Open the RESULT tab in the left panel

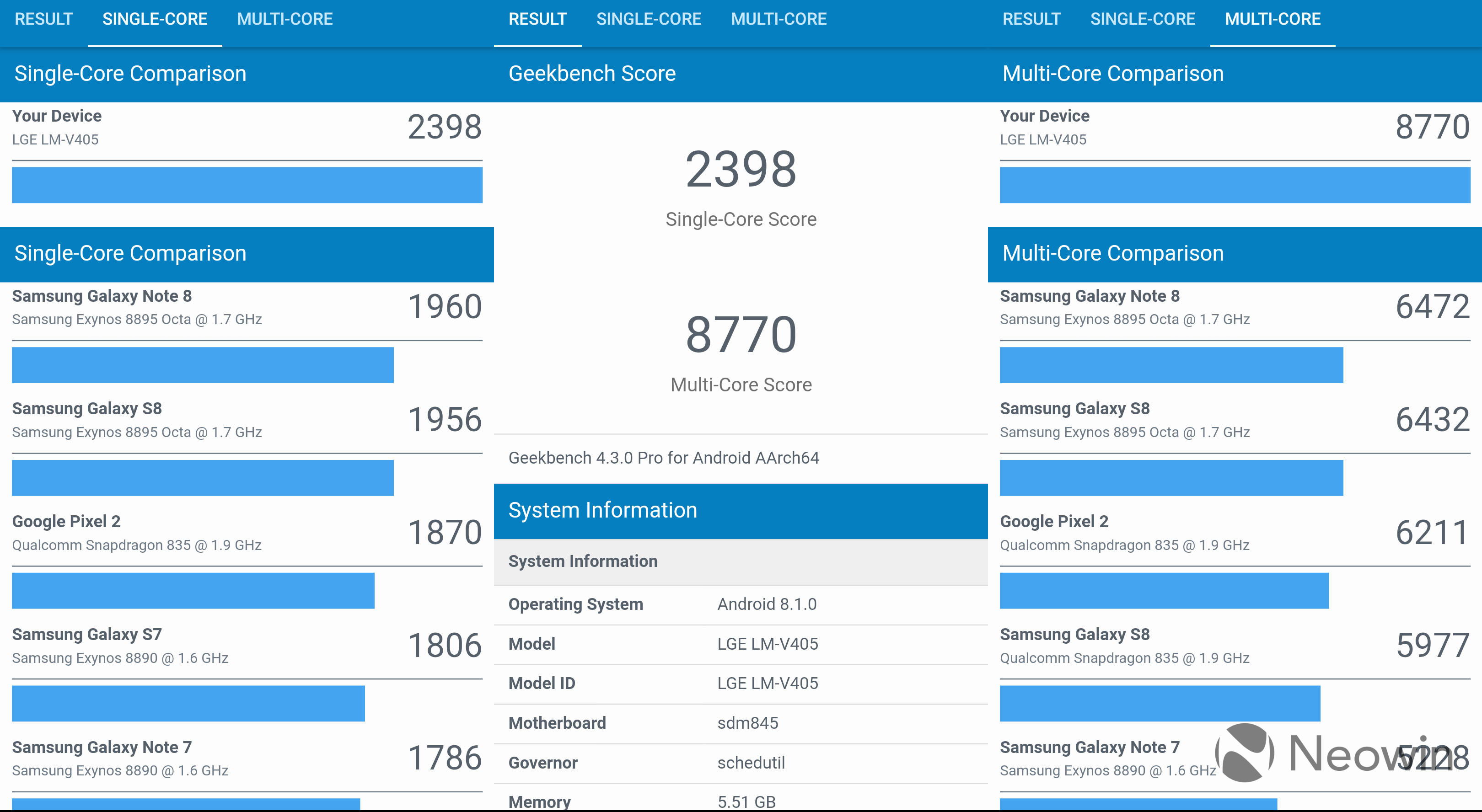[44, 19]
